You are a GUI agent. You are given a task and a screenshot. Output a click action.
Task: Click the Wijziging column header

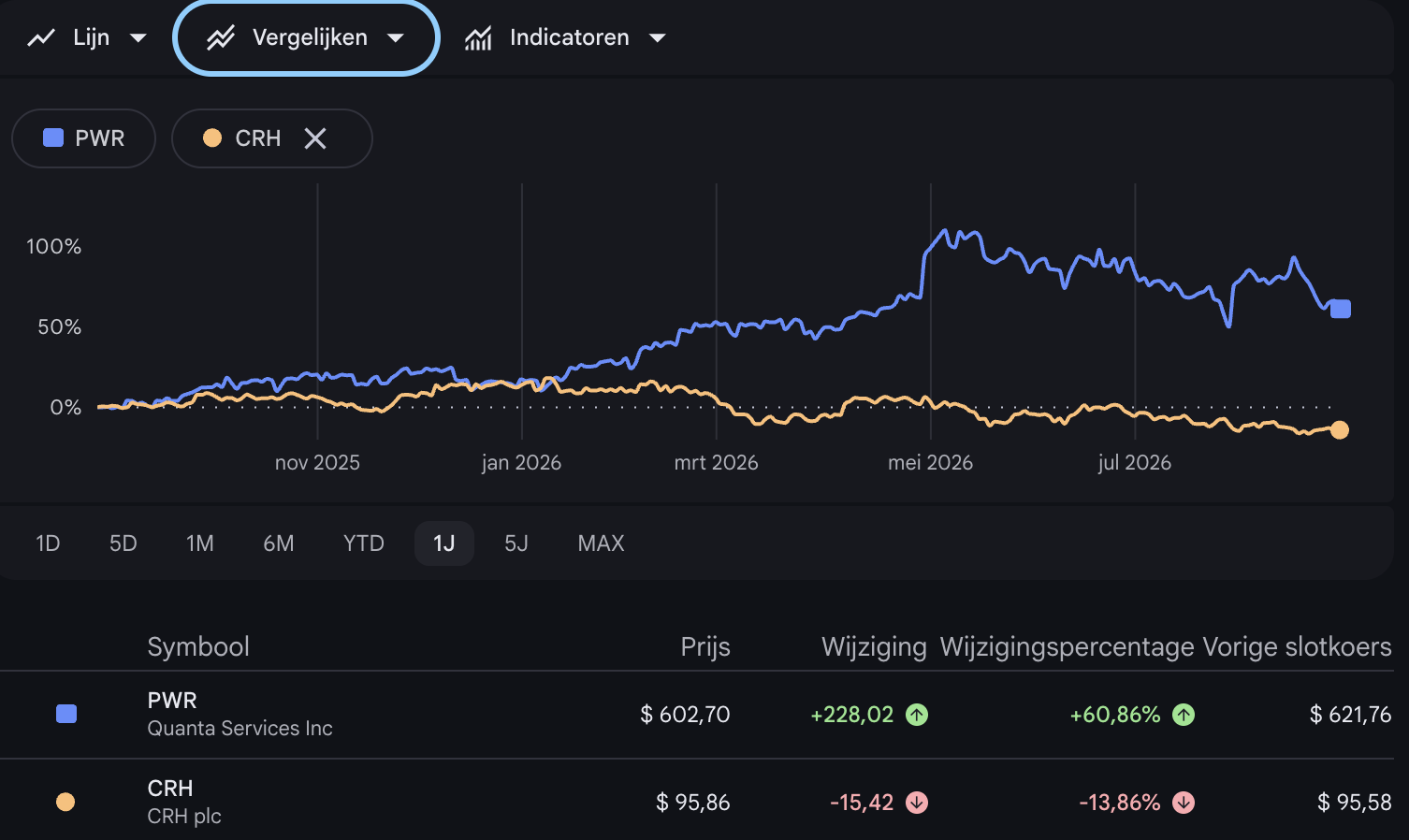(x=874, y=647)
